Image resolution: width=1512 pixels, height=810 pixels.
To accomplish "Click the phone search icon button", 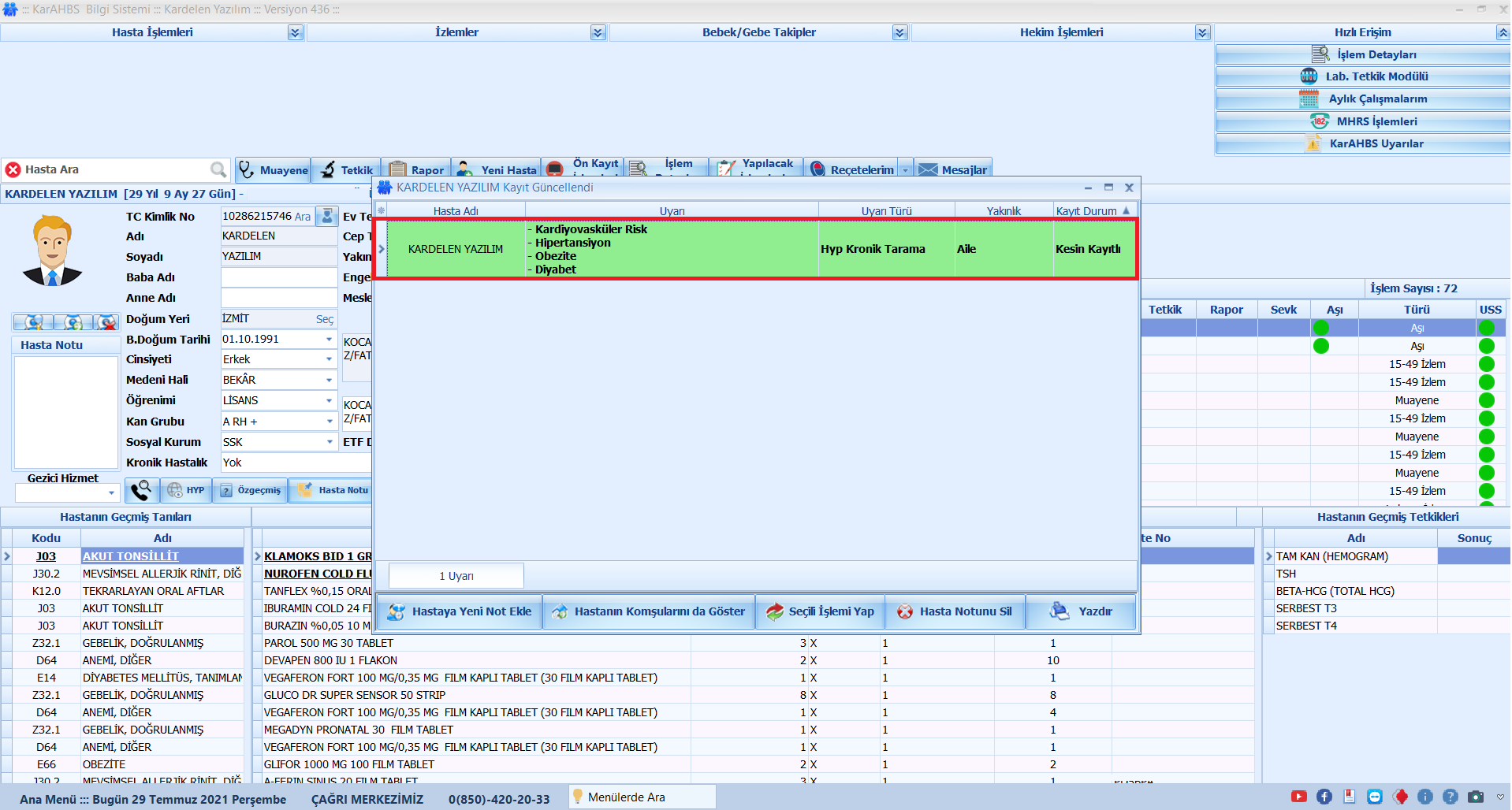I will click(x=141, y=490).
